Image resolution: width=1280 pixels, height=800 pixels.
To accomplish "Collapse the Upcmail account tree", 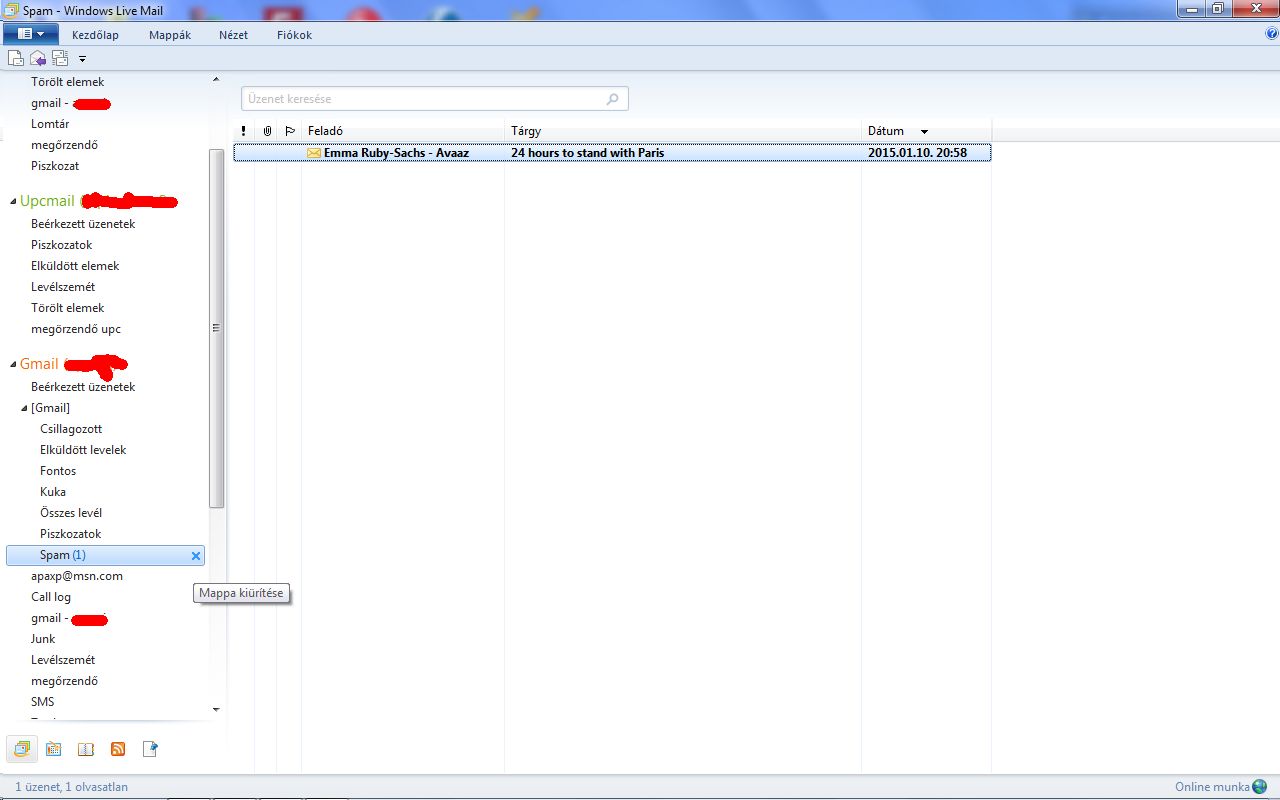I will click(x=13, y=202).
